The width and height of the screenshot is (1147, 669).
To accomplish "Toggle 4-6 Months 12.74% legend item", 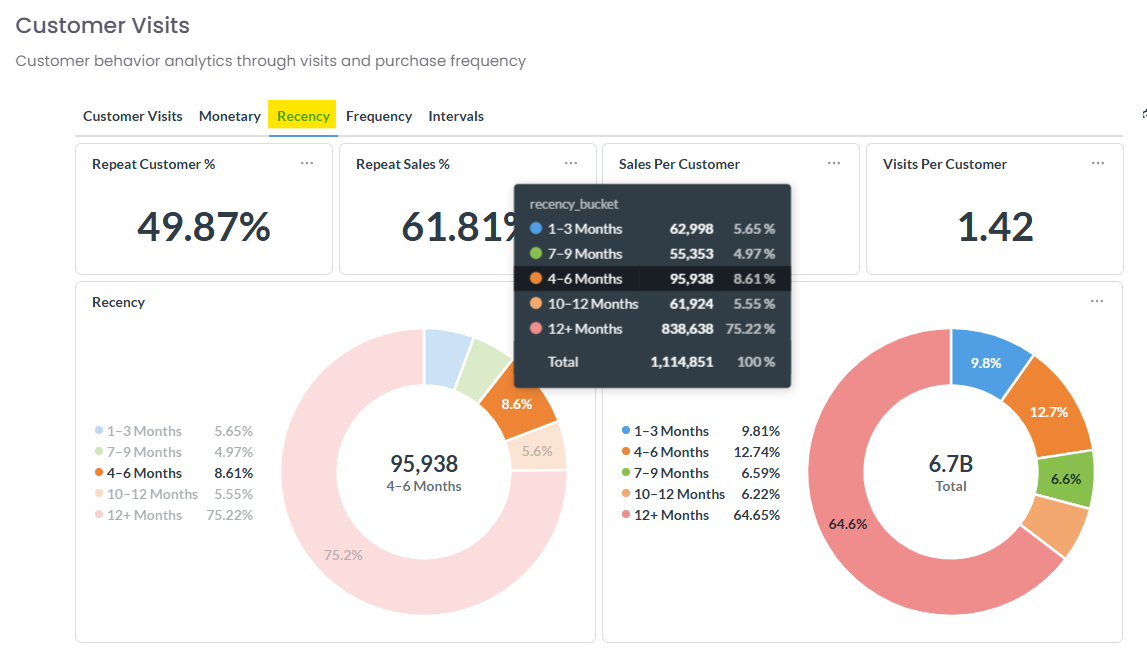I will click(x=701, y=453).
